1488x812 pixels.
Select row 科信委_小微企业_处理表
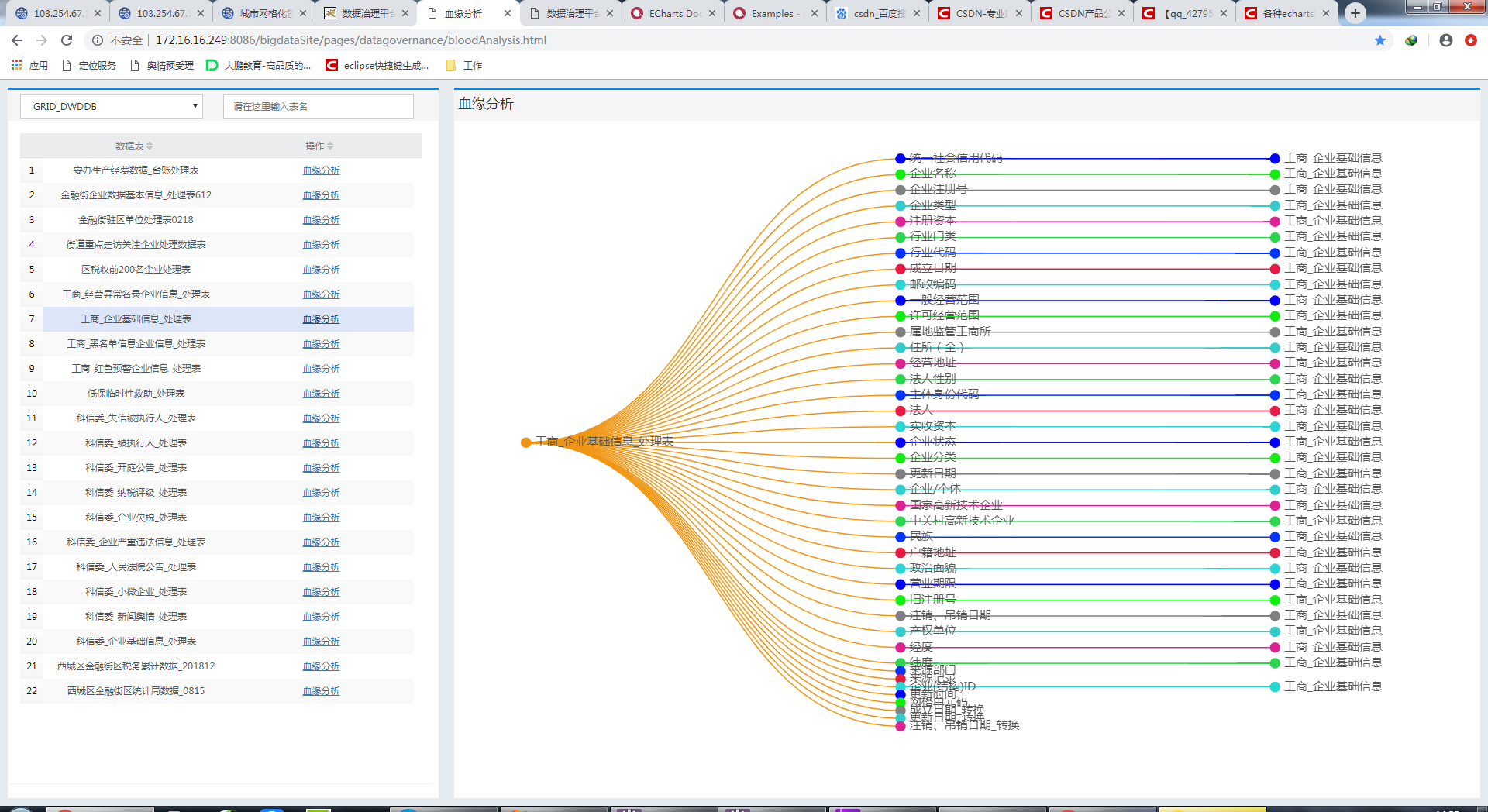(x=217, y=592)
